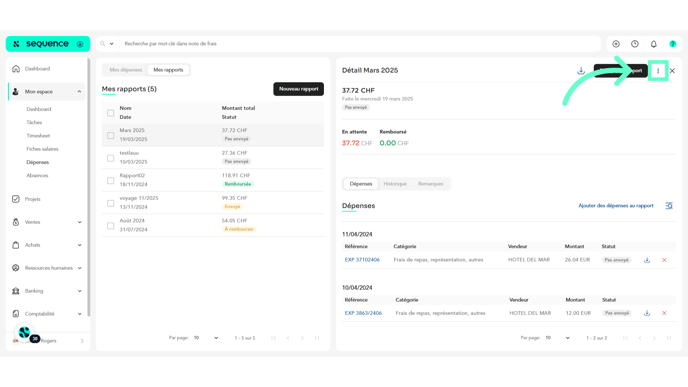
Task: Open the Rapport02 report row
Action: (213, 180)
